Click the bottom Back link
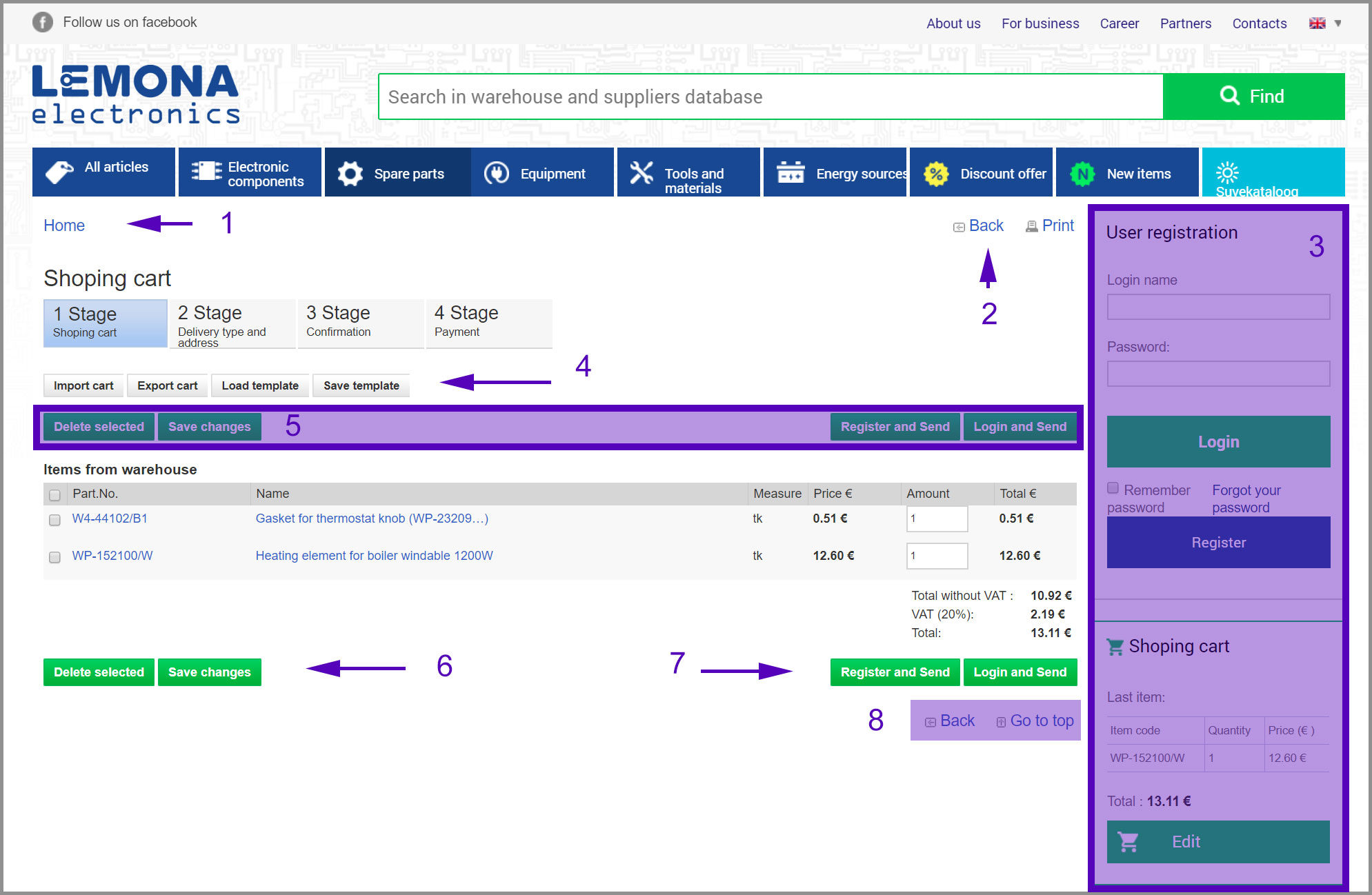Viewport: 1372px width, 895px height. pos(950,721)
